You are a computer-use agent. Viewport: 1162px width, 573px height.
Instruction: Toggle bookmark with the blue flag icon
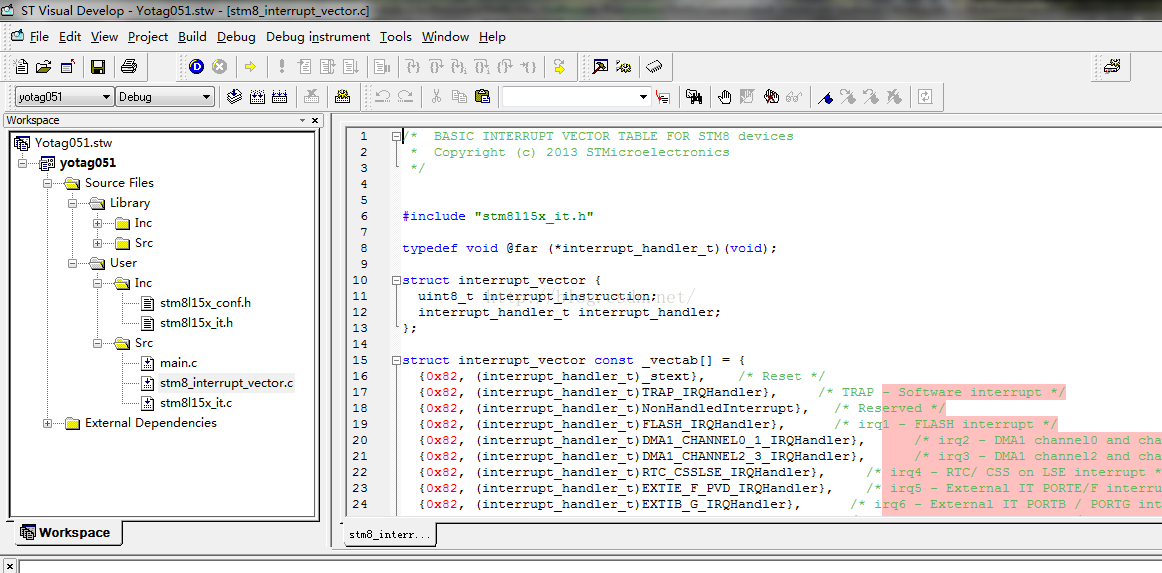point(826,97)
